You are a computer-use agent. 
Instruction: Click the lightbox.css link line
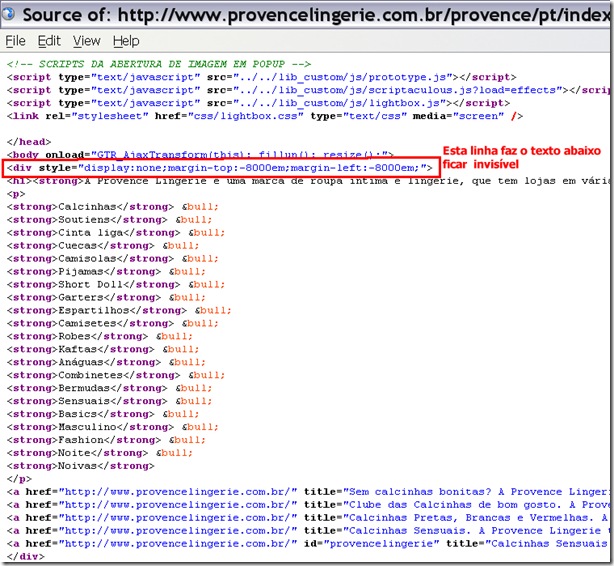265,116
